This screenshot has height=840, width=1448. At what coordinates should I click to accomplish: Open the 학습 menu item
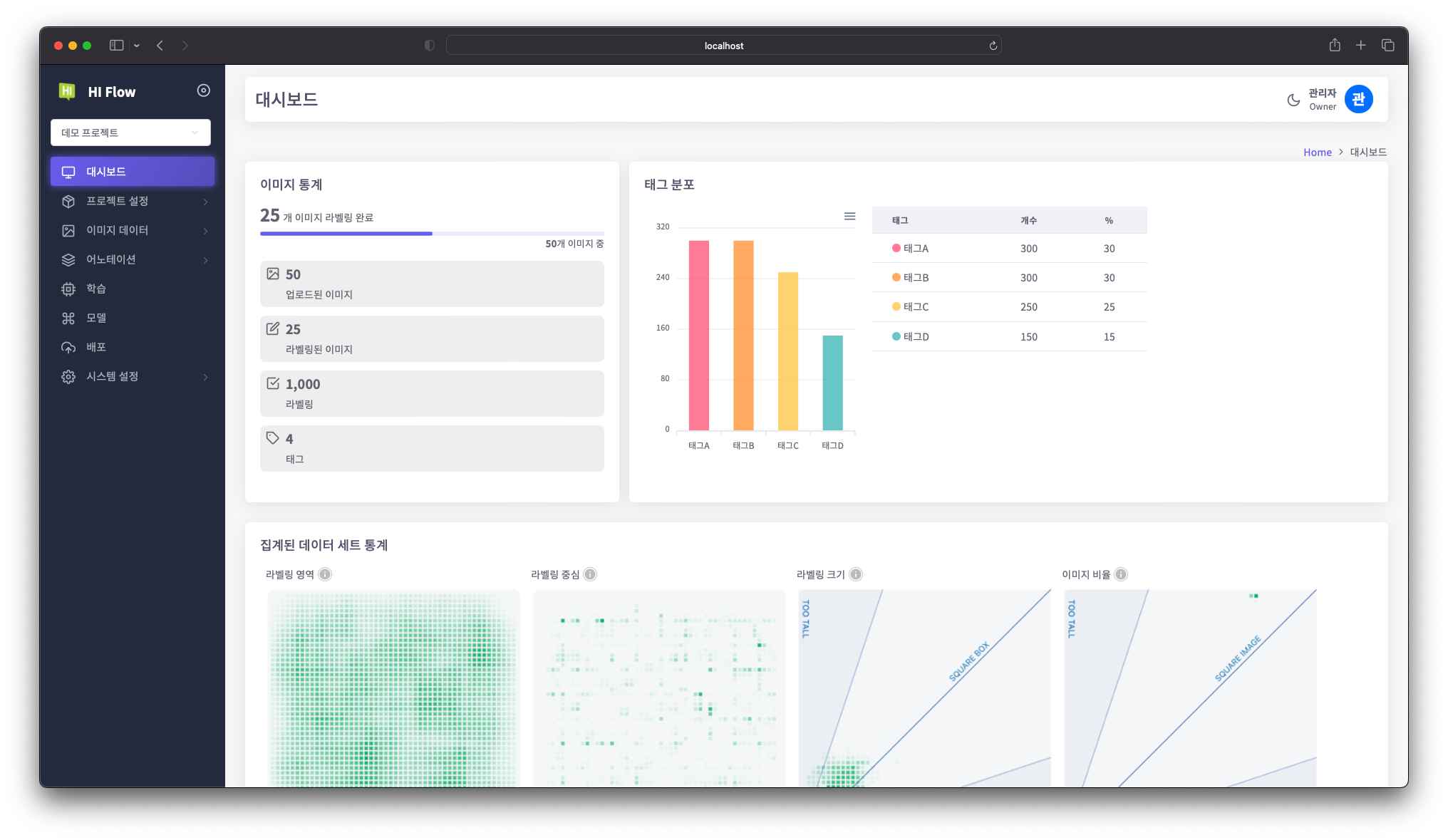point(96,289)
